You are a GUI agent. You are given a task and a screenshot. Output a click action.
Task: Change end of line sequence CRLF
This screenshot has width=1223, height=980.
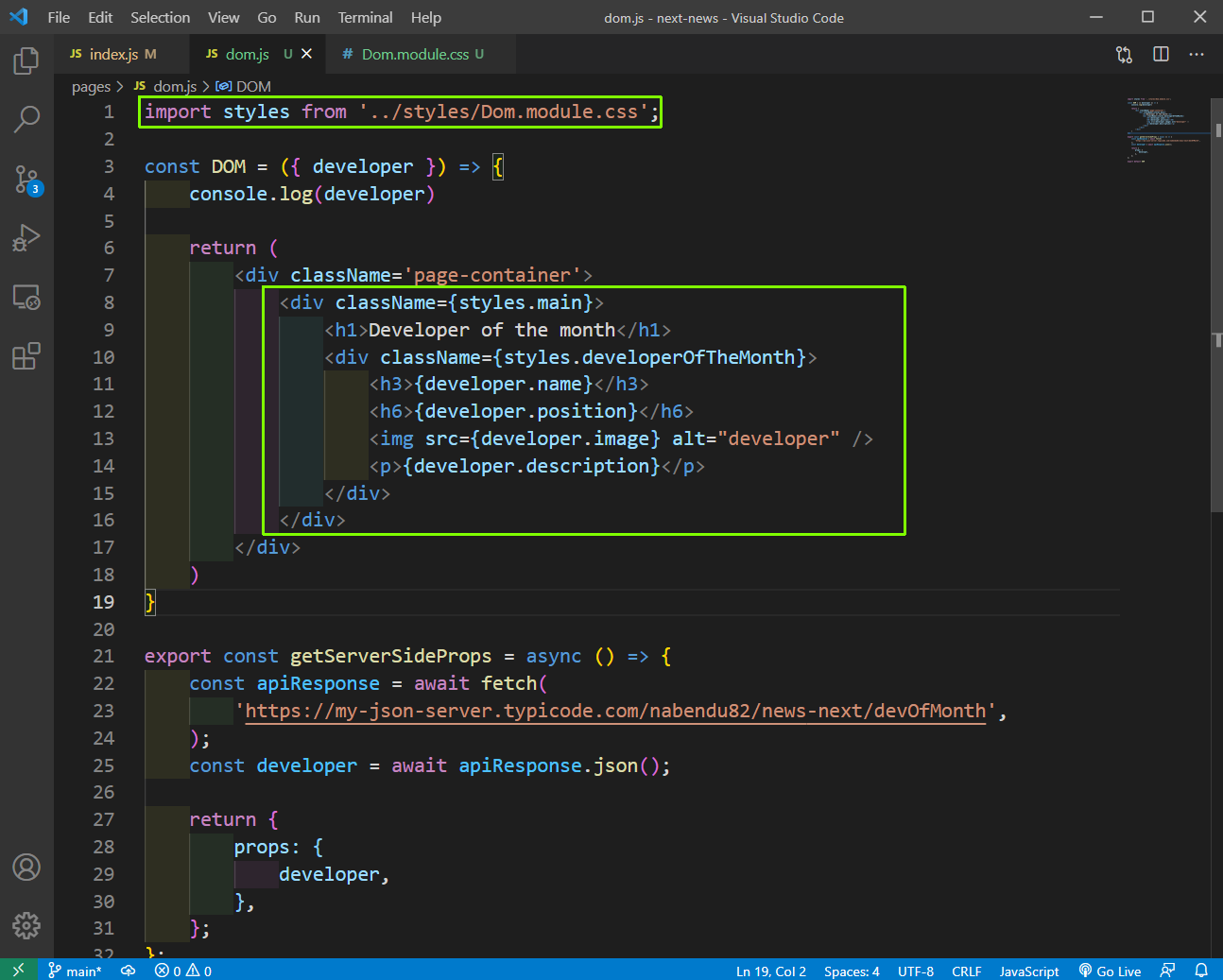[x=966, y=971]
